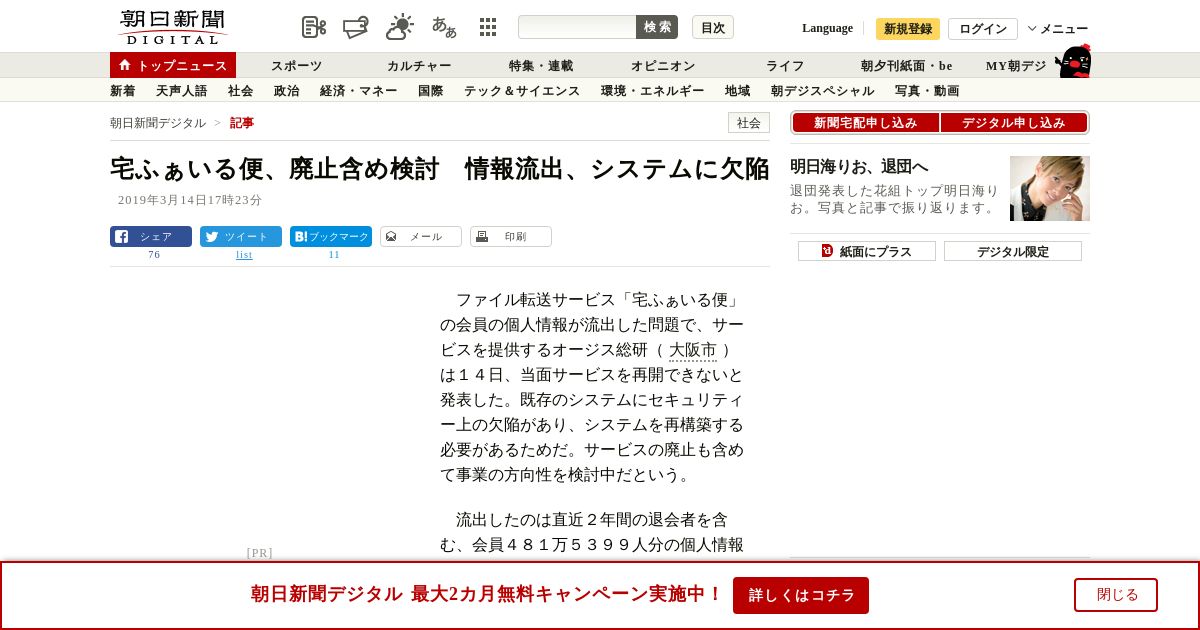Viewport: 1200px width, 630px height.
Task: Print the article with 印刷
Action: click(x=511, y=237)
